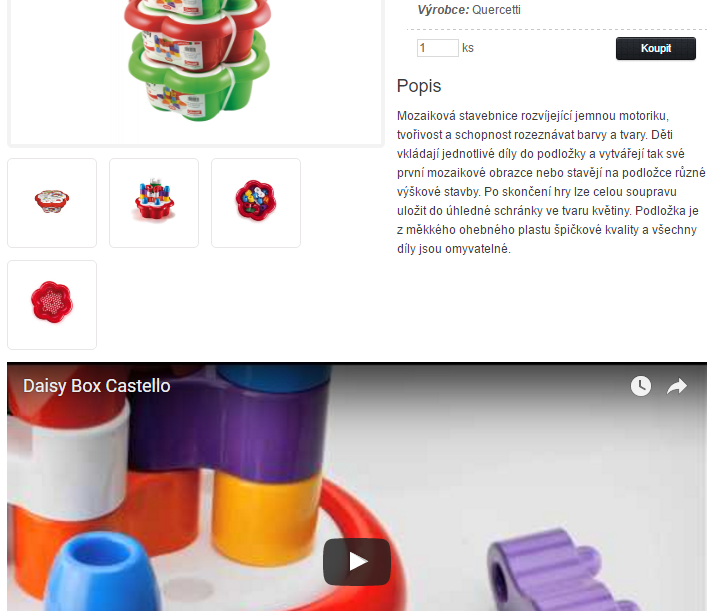
Task: Click the Popis section heading
Action: click(419, 86)
